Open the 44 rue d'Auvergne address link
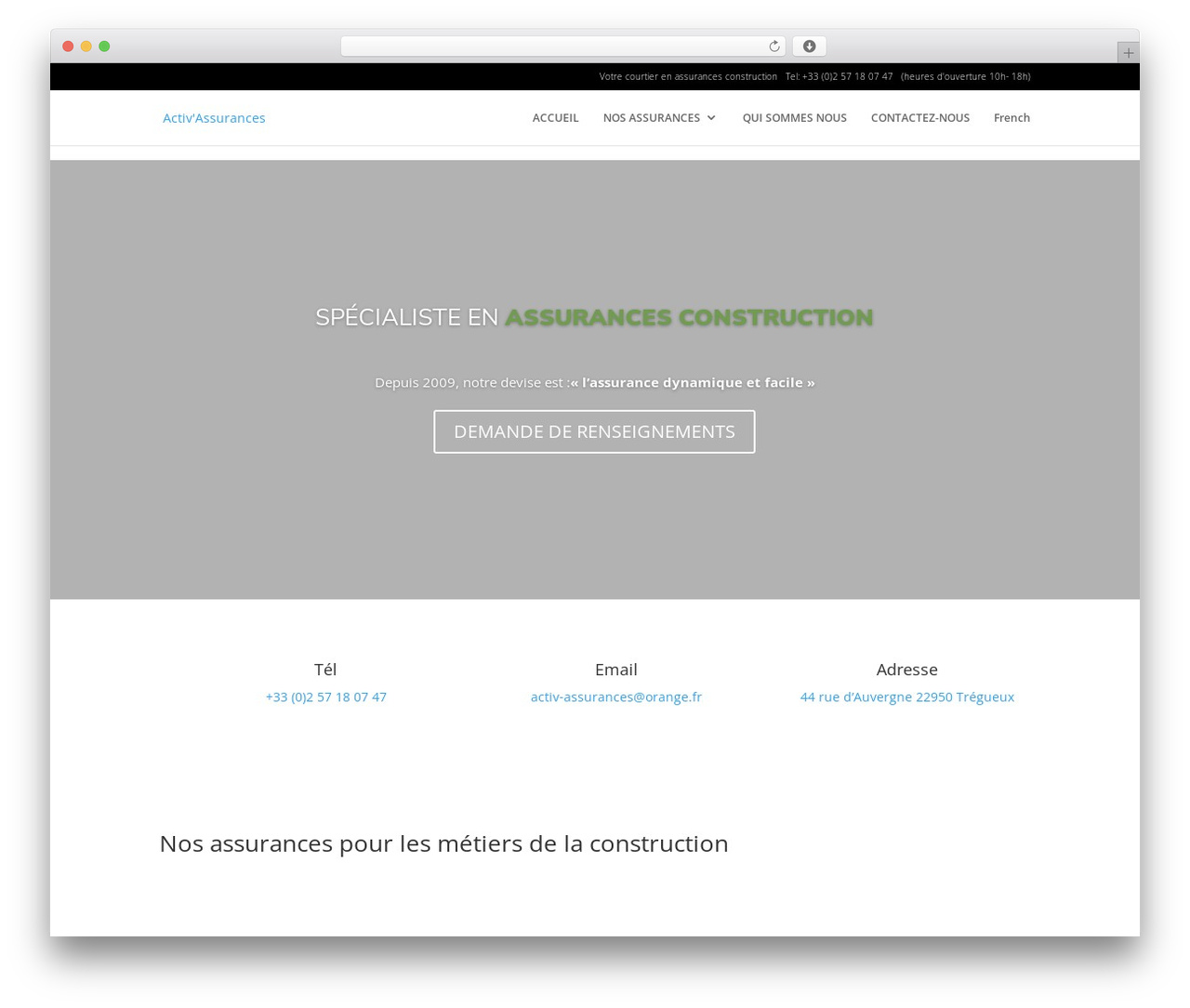Image resolution: width=1190 pixels, height=1008 pixels. click(906, 696)
